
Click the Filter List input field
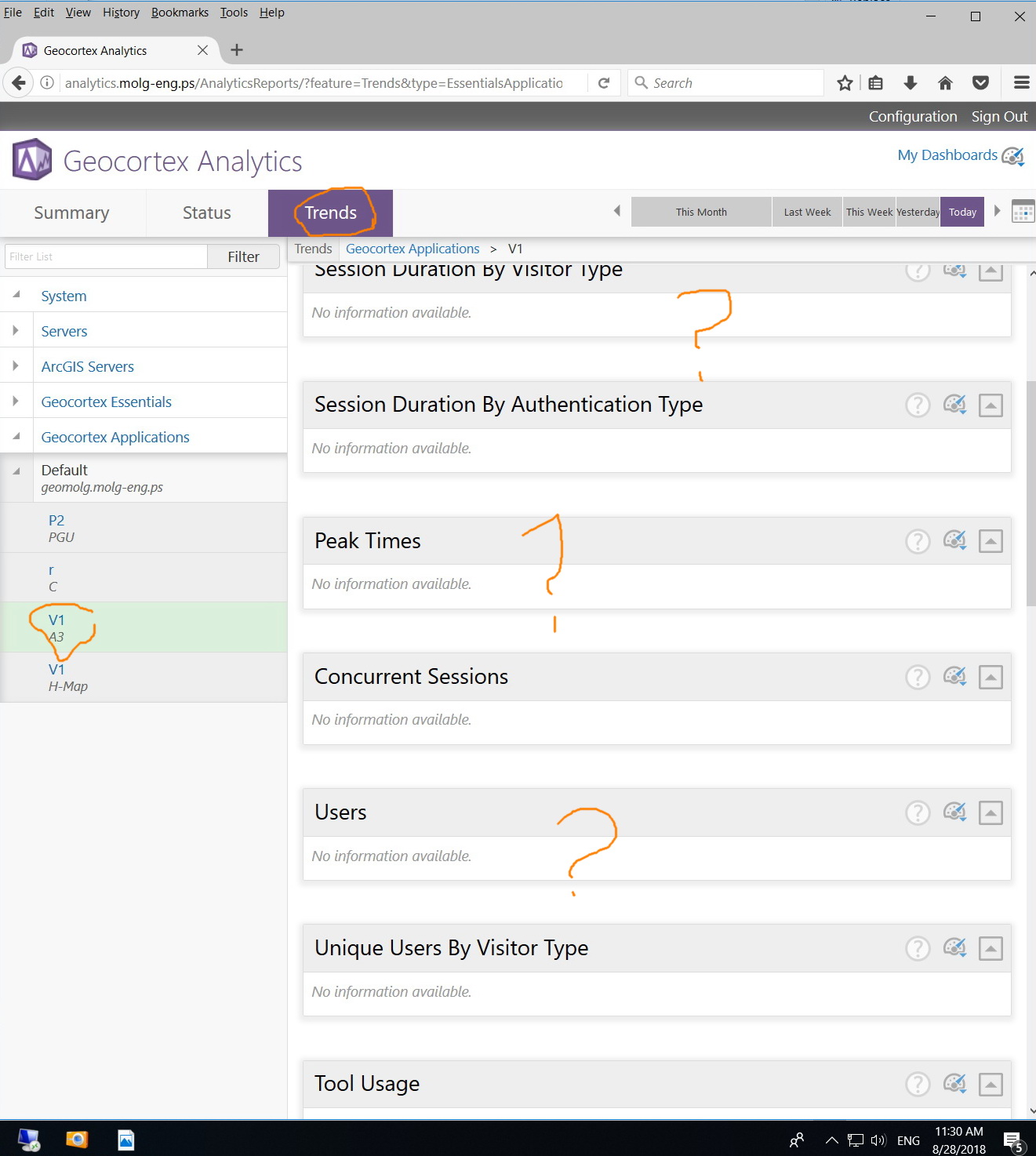click(106, 256)
